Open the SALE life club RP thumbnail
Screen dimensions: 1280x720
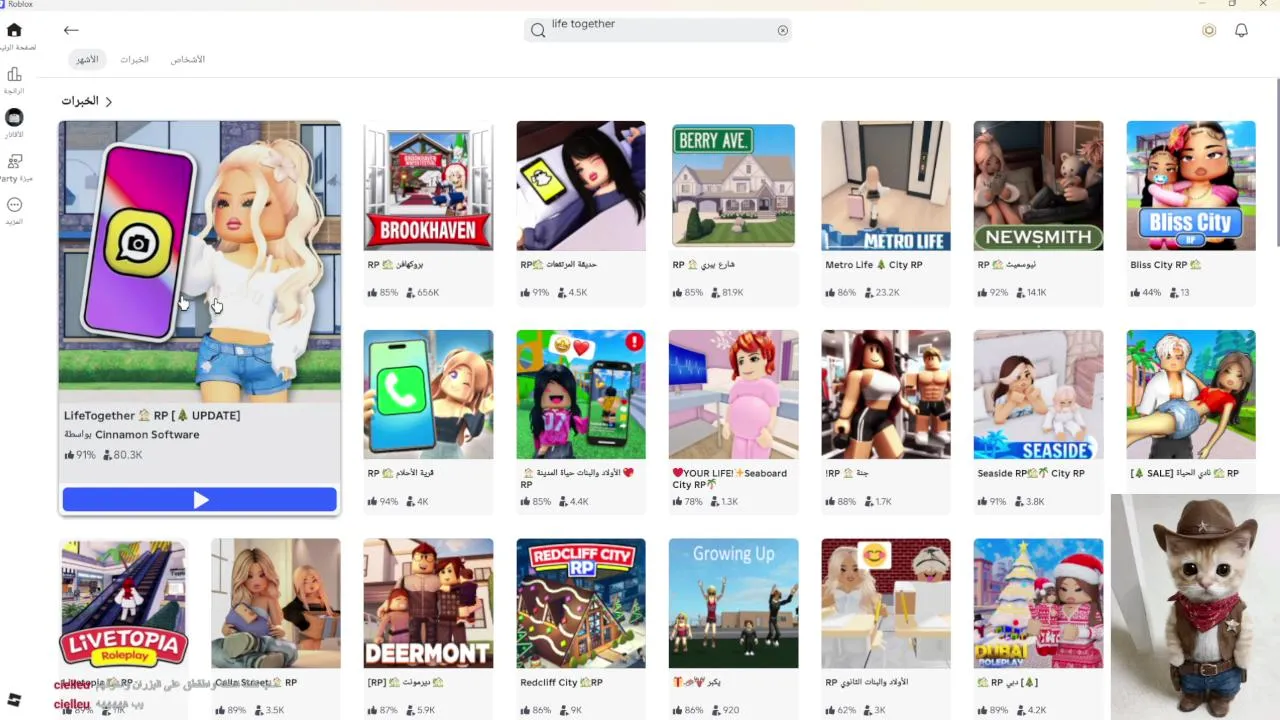tap(1191, 395)
